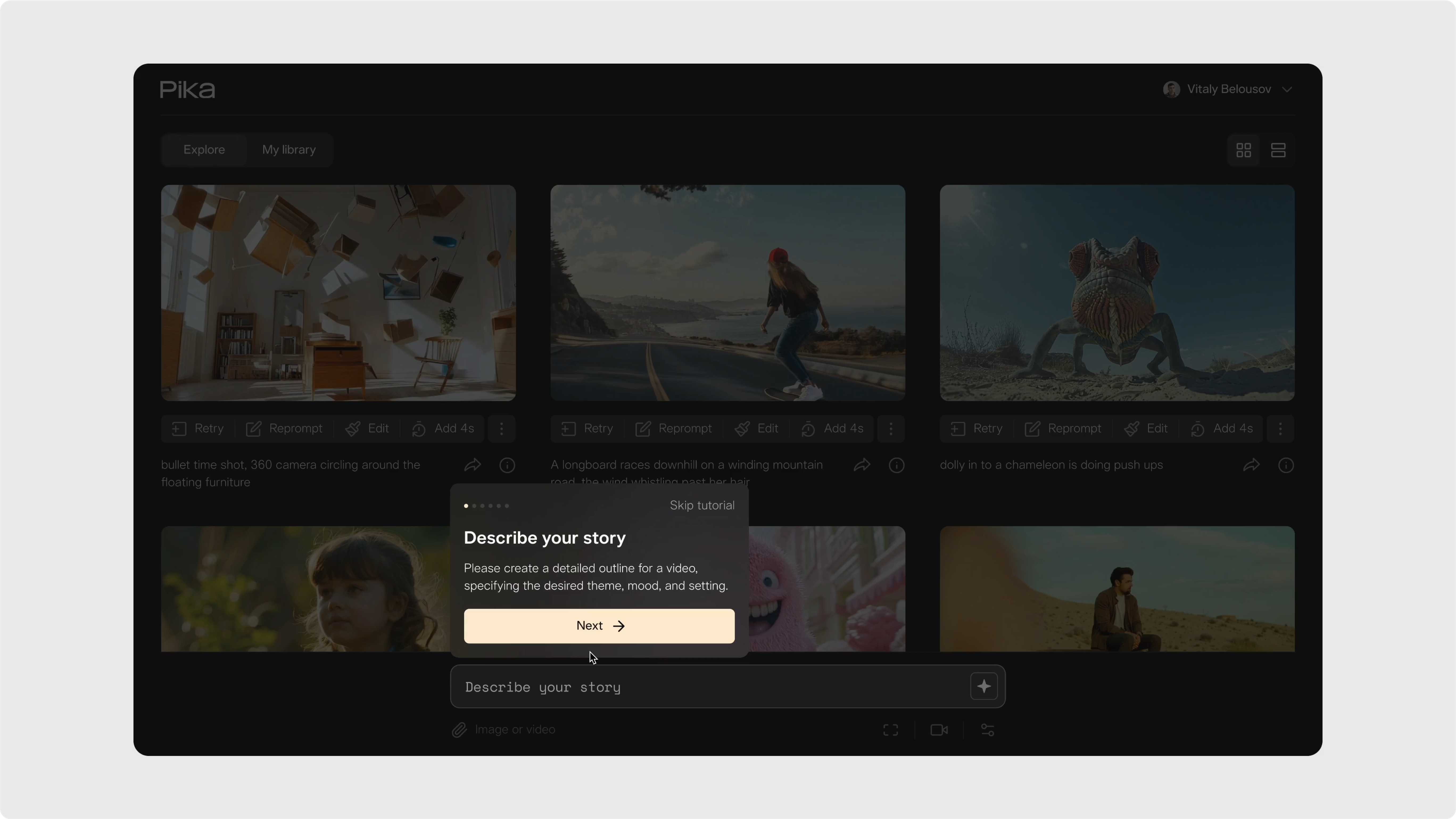
Task: Retry the floating furniture video
Action: pyautogui.click(x=198, y=428)
